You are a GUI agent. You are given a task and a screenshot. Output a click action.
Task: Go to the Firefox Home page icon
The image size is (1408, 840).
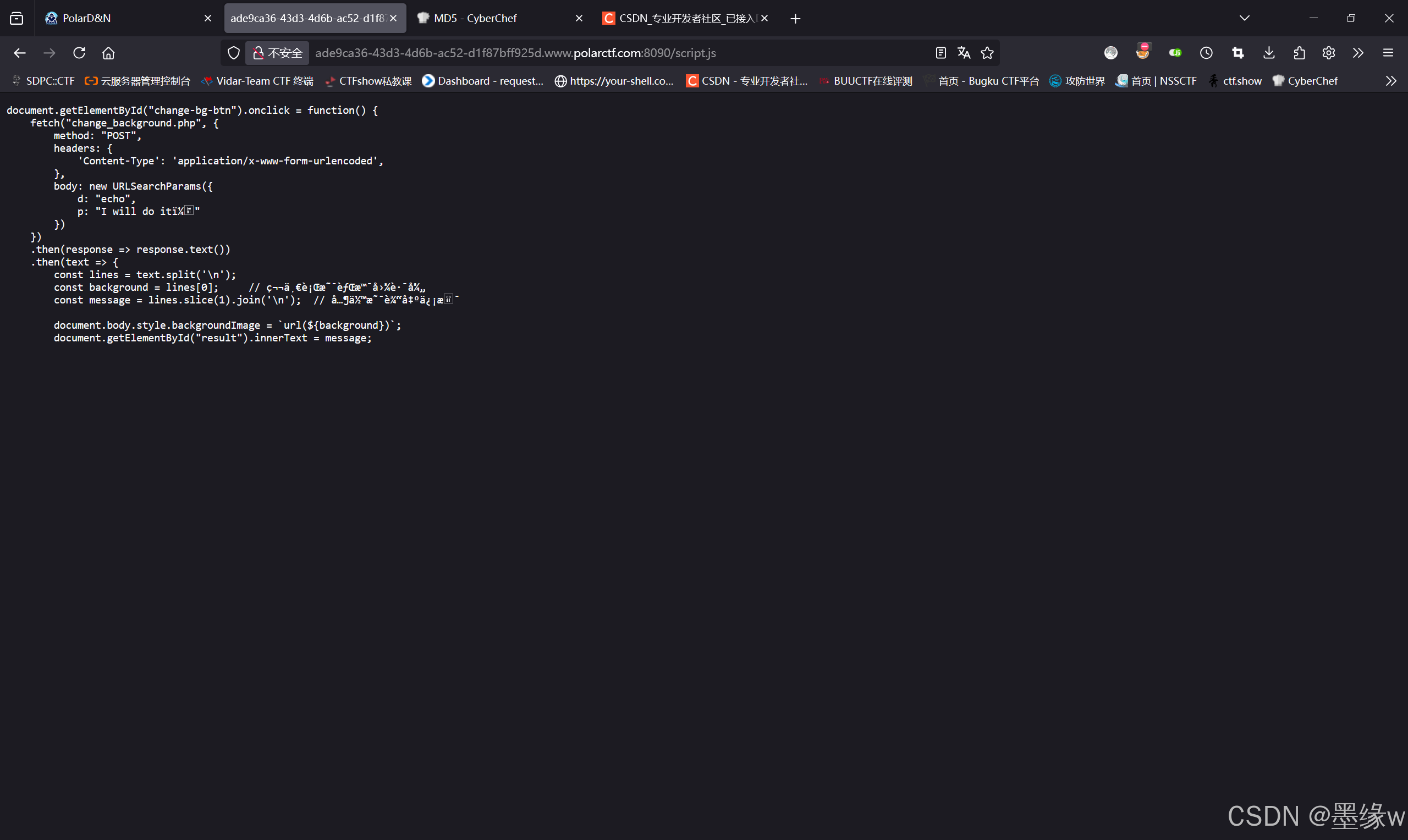108,53
